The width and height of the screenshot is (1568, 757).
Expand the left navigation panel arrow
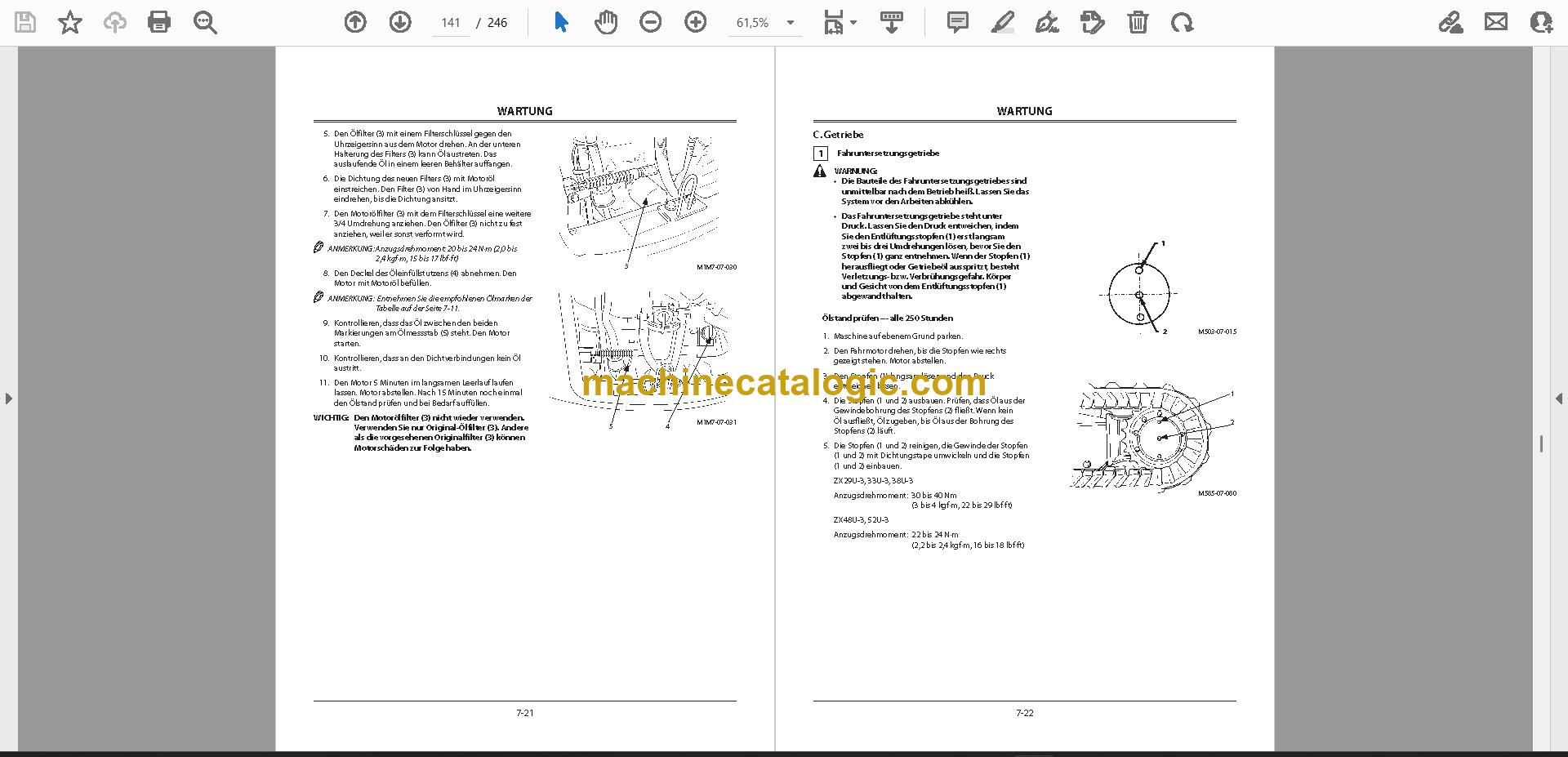coord(8,399)
